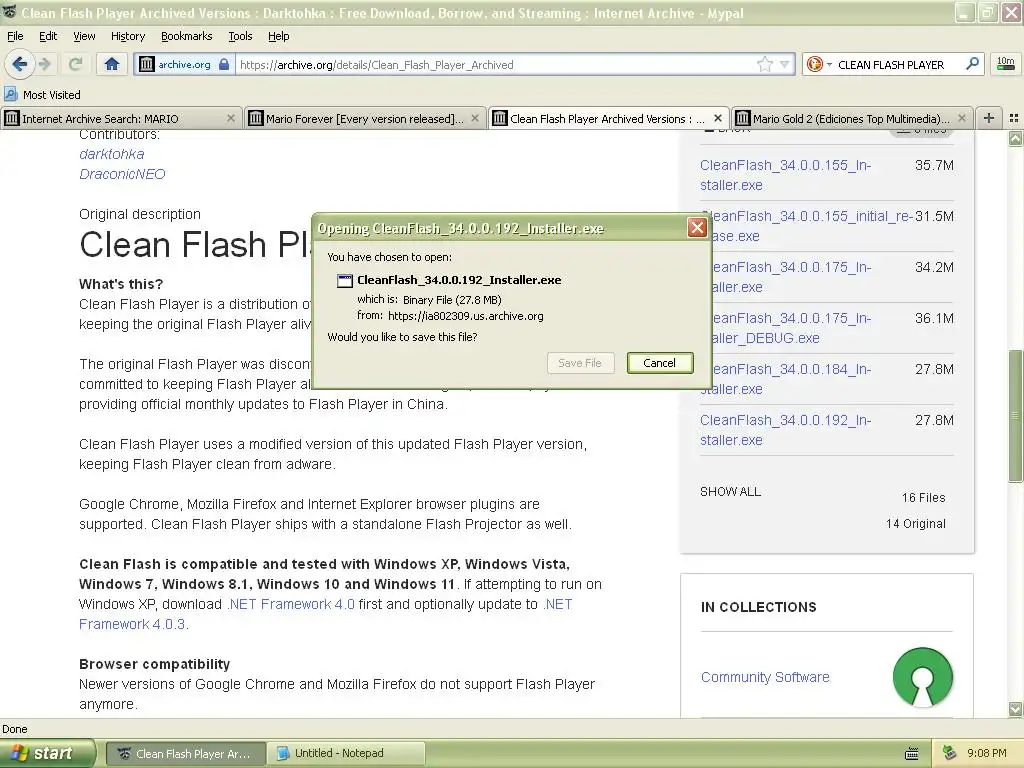Click the page scrollbar down arrow
This screenshot has height=768, width=1024.
click(1015, 709)
